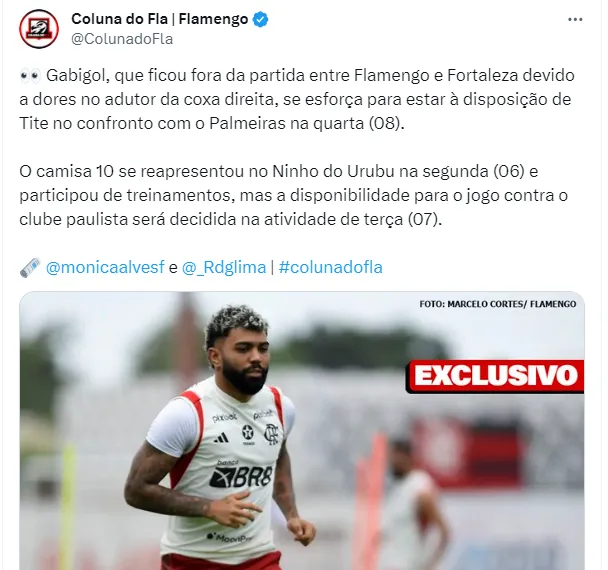This screenshot has height=570, width=608.
Task: Open the three-dot more options menu
Action: tap(575, 20)
